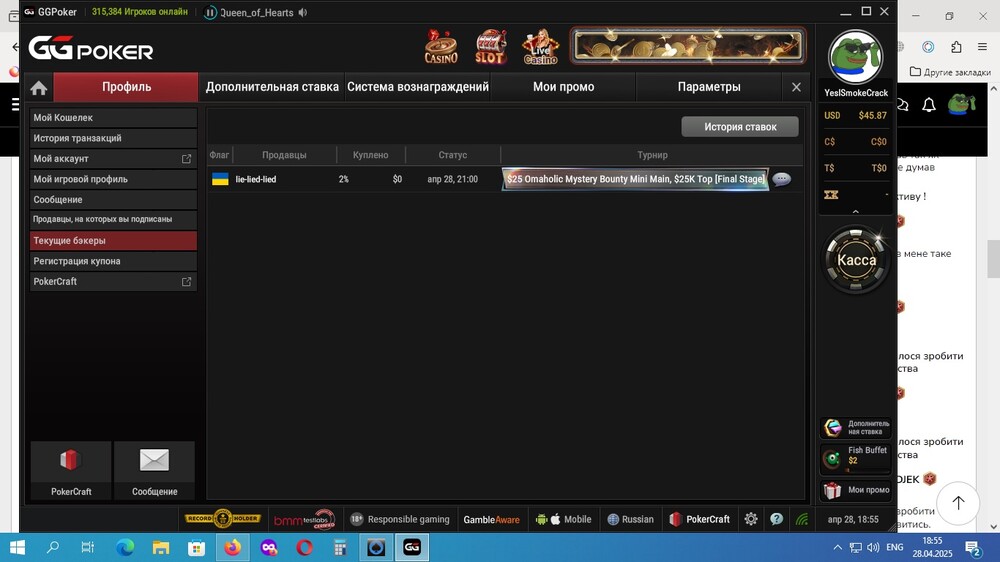Image resolution: width=1000 pixels, height=562 pixels.
Task: Open File Explorer from the taskbar
Action: click(161, 547)
